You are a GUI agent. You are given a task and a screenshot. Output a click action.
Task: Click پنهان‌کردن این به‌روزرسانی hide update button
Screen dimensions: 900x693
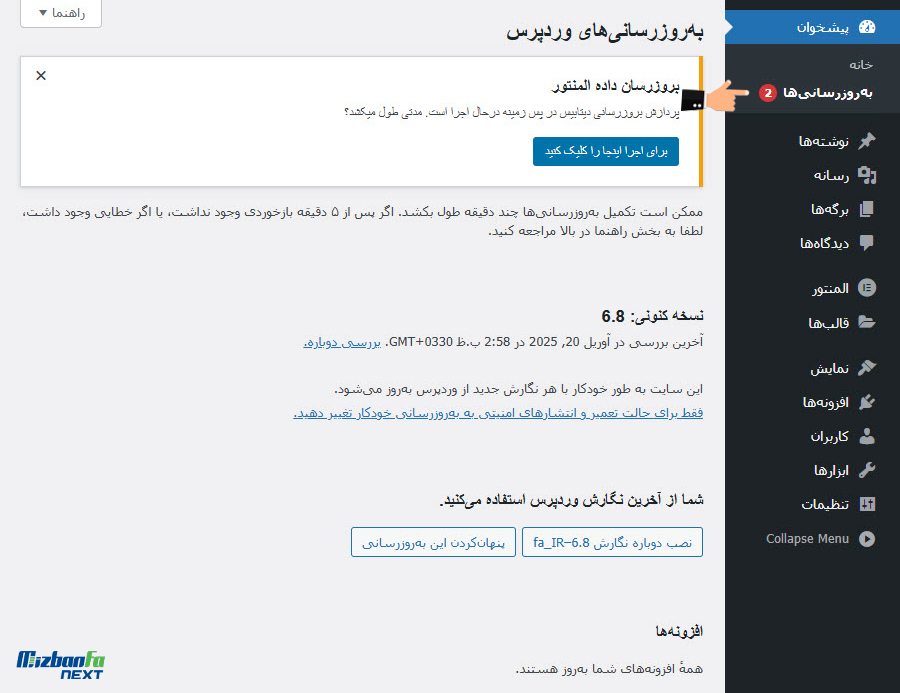[x=433, y=542]
